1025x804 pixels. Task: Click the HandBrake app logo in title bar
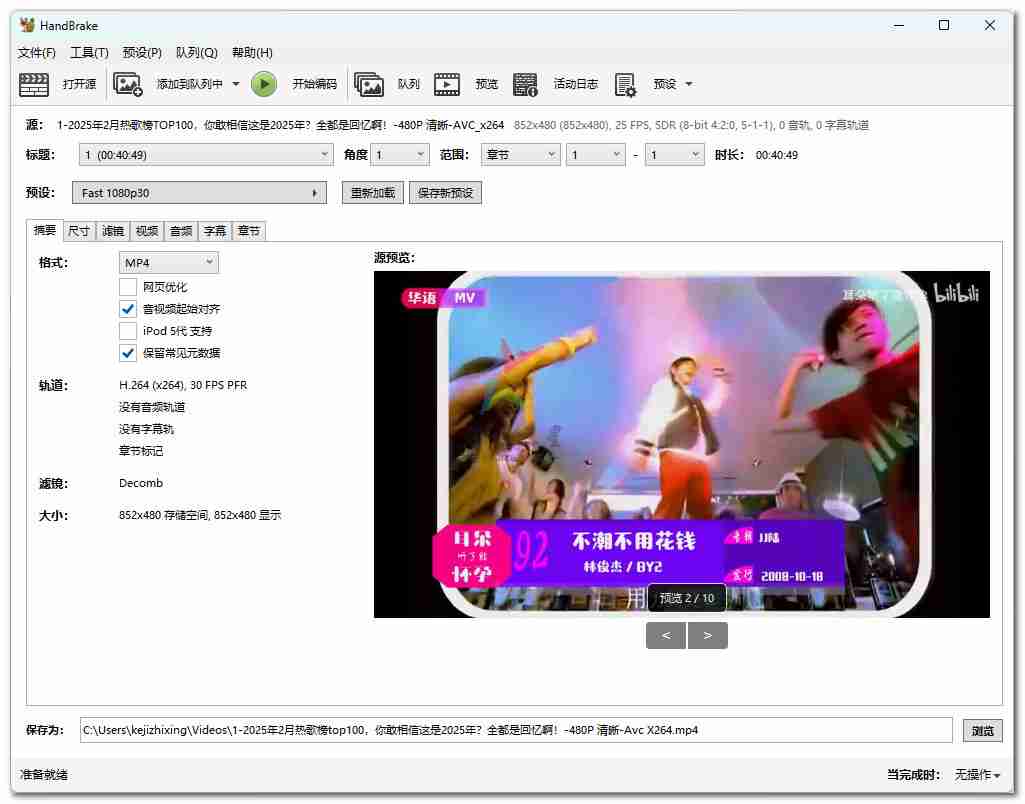coord(27,25)
